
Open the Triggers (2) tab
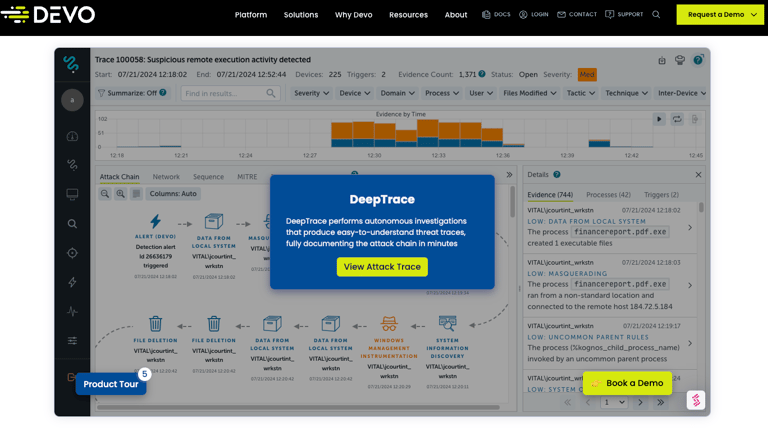(x=661, y=195)
